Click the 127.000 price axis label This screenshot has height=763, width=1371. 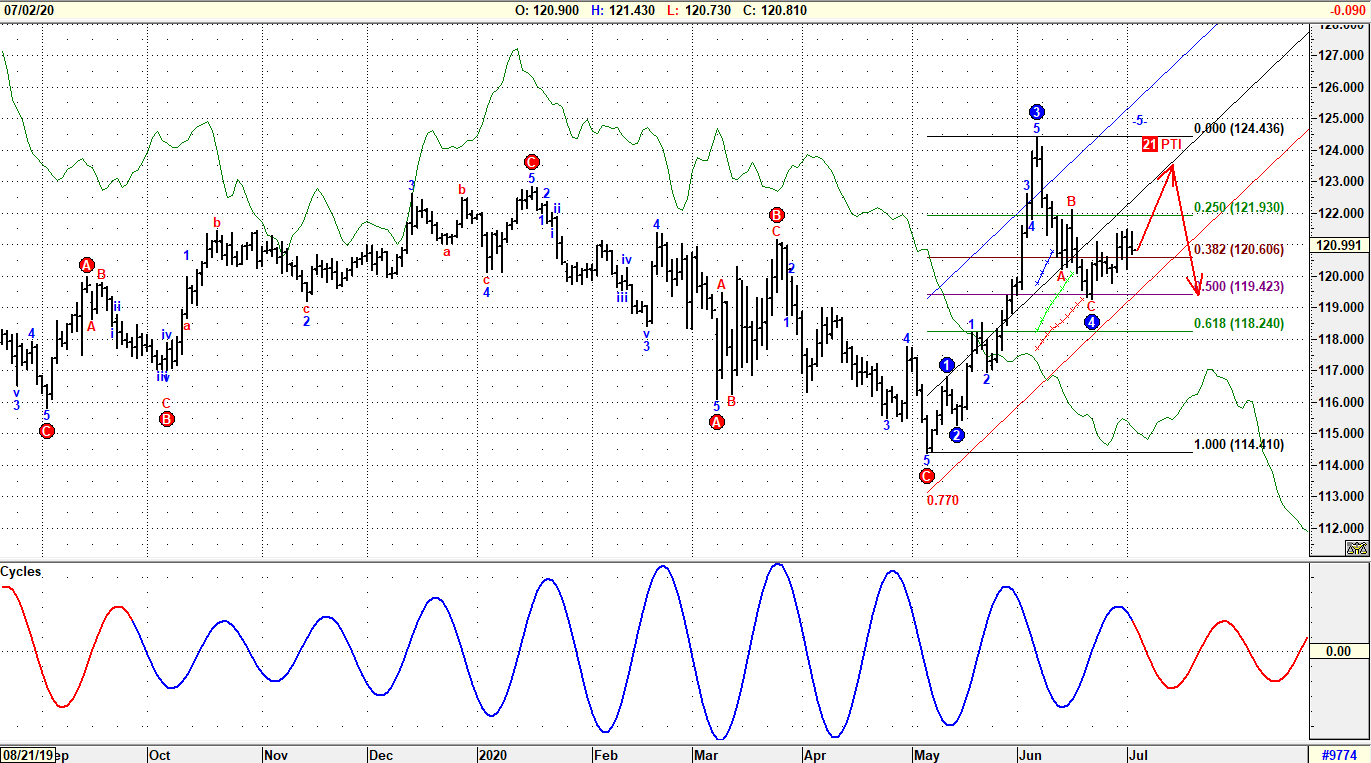pyautogui.click(x=1343, y=55)
